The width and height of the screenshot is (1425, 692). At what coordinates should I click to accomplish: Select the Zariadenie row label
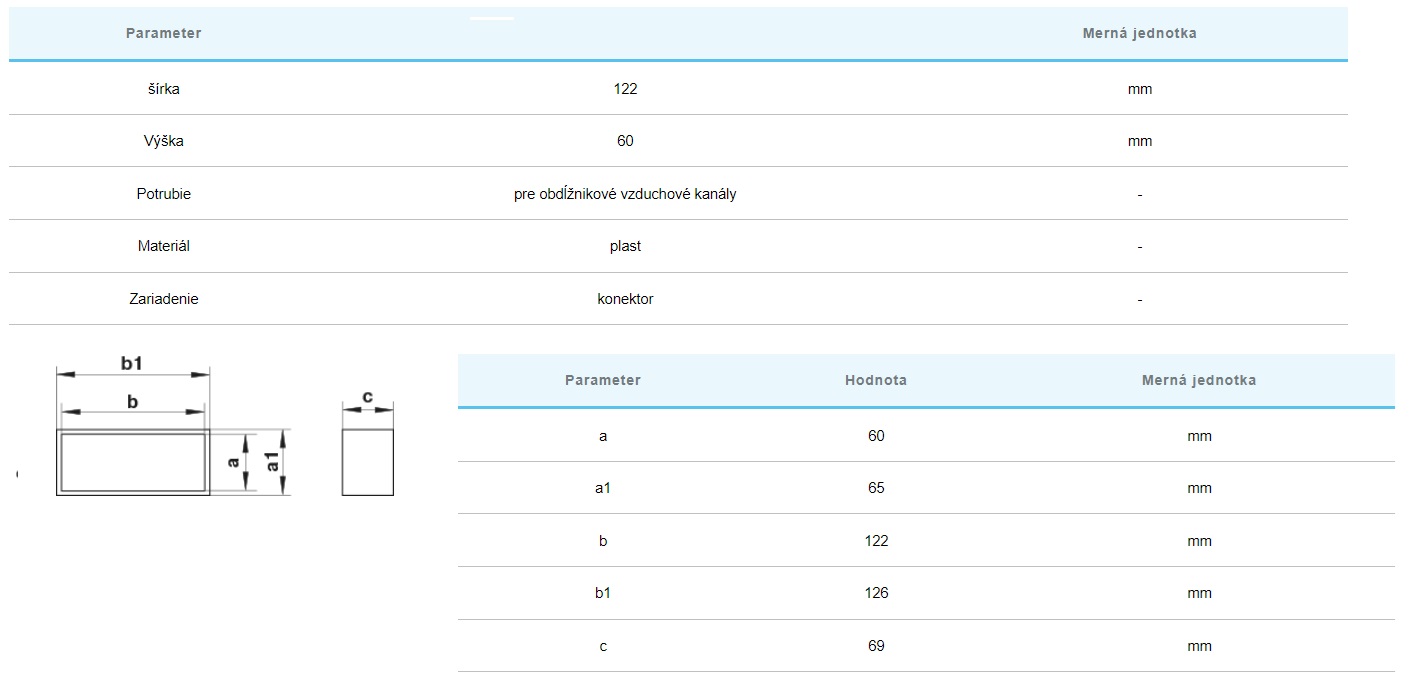(x=163, y=299)
